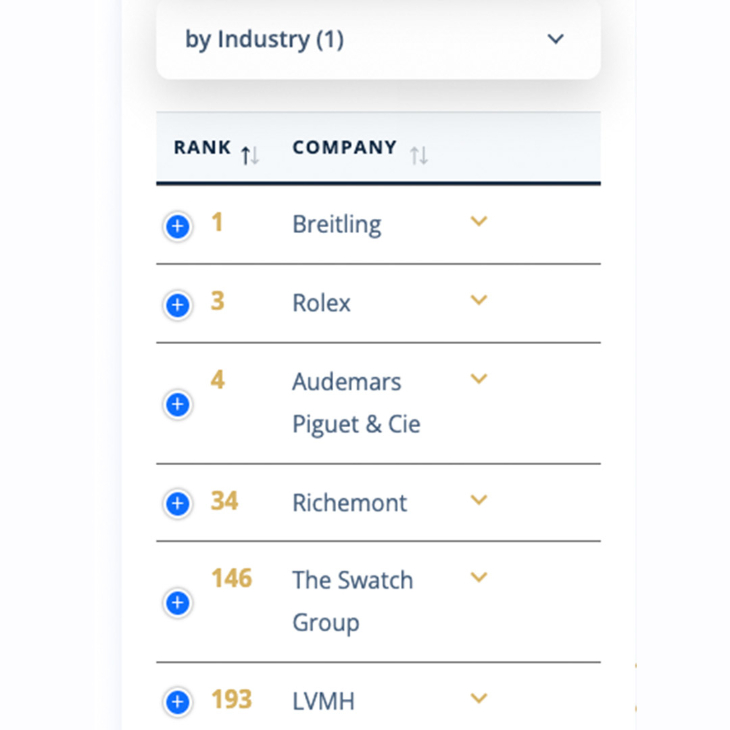Screen dimensions: 730x730
Task: Click the blue plus icon beside Richemont
Action: [177, 503]
